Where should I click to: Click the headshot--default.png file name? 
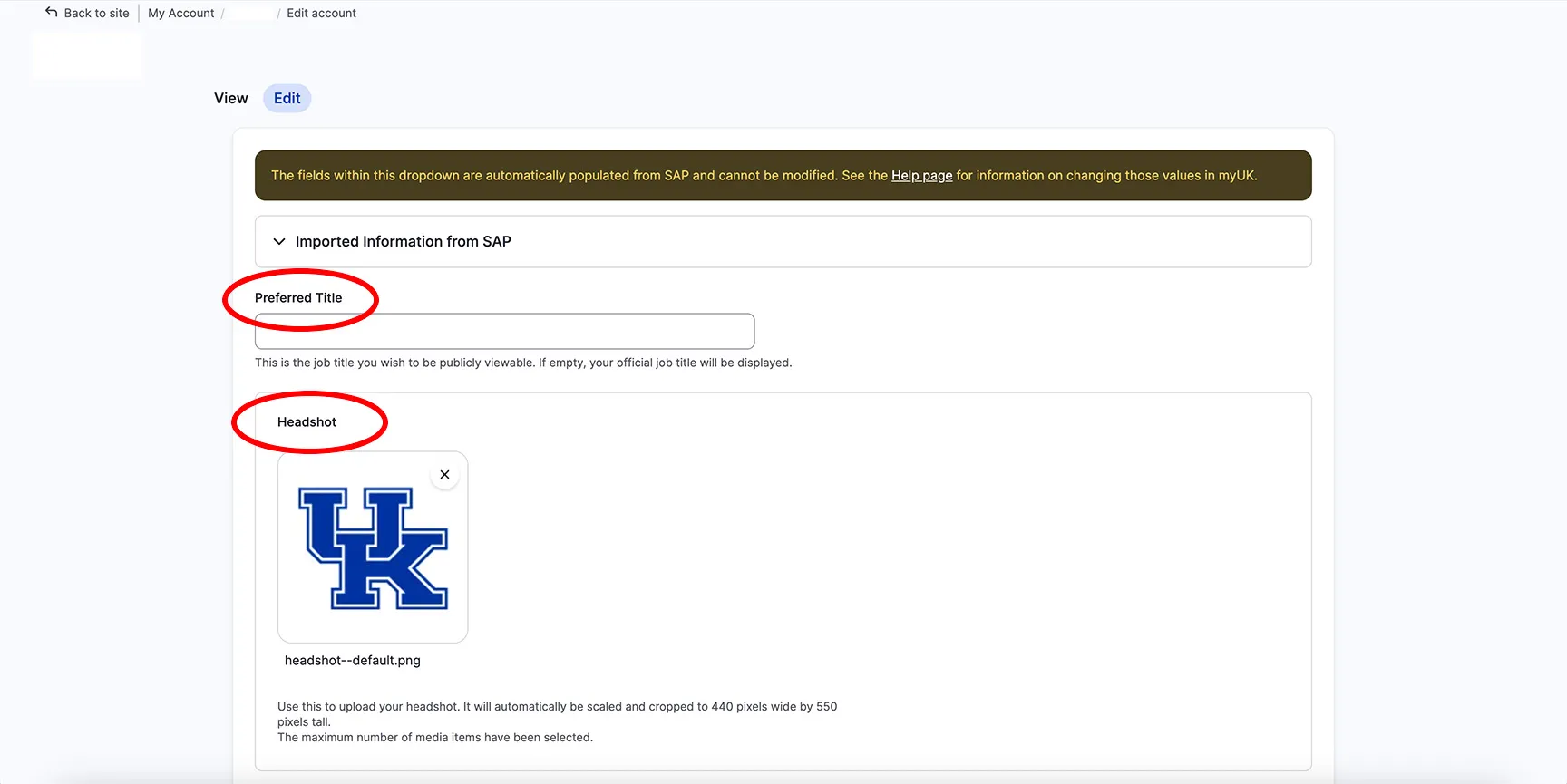[x=353, y=661]
